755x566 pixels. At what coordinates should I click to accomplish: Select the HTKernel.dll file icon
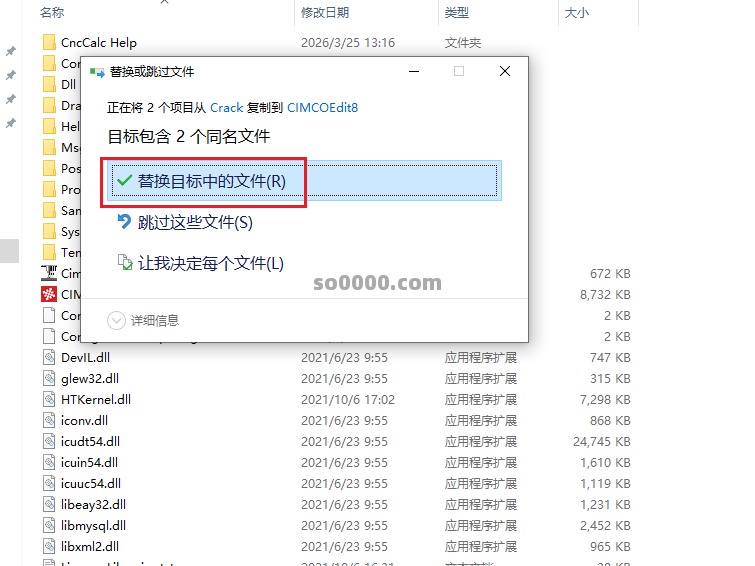coord(49,399)
